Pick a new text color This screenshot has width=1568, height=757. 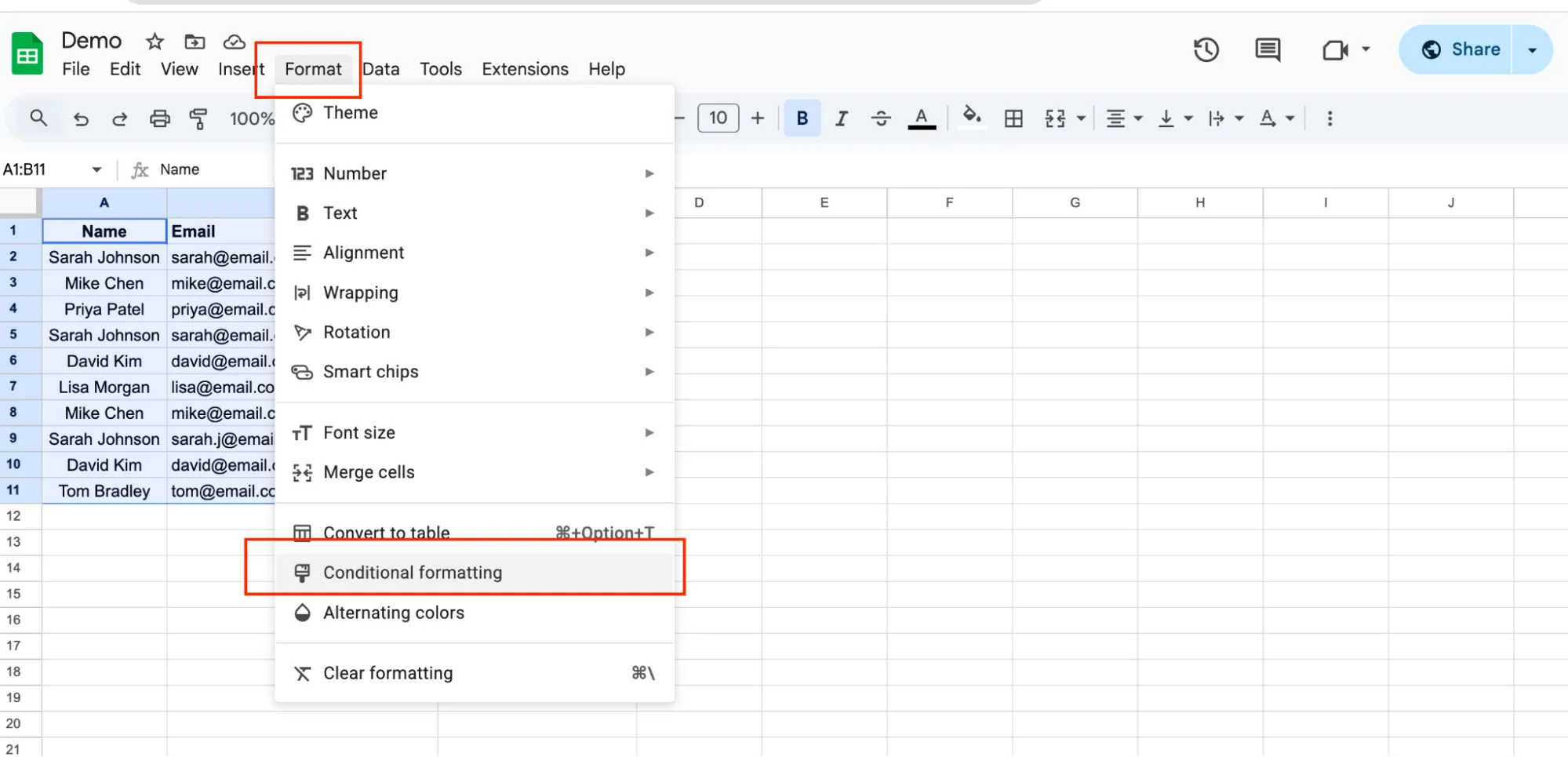(922, 118)
